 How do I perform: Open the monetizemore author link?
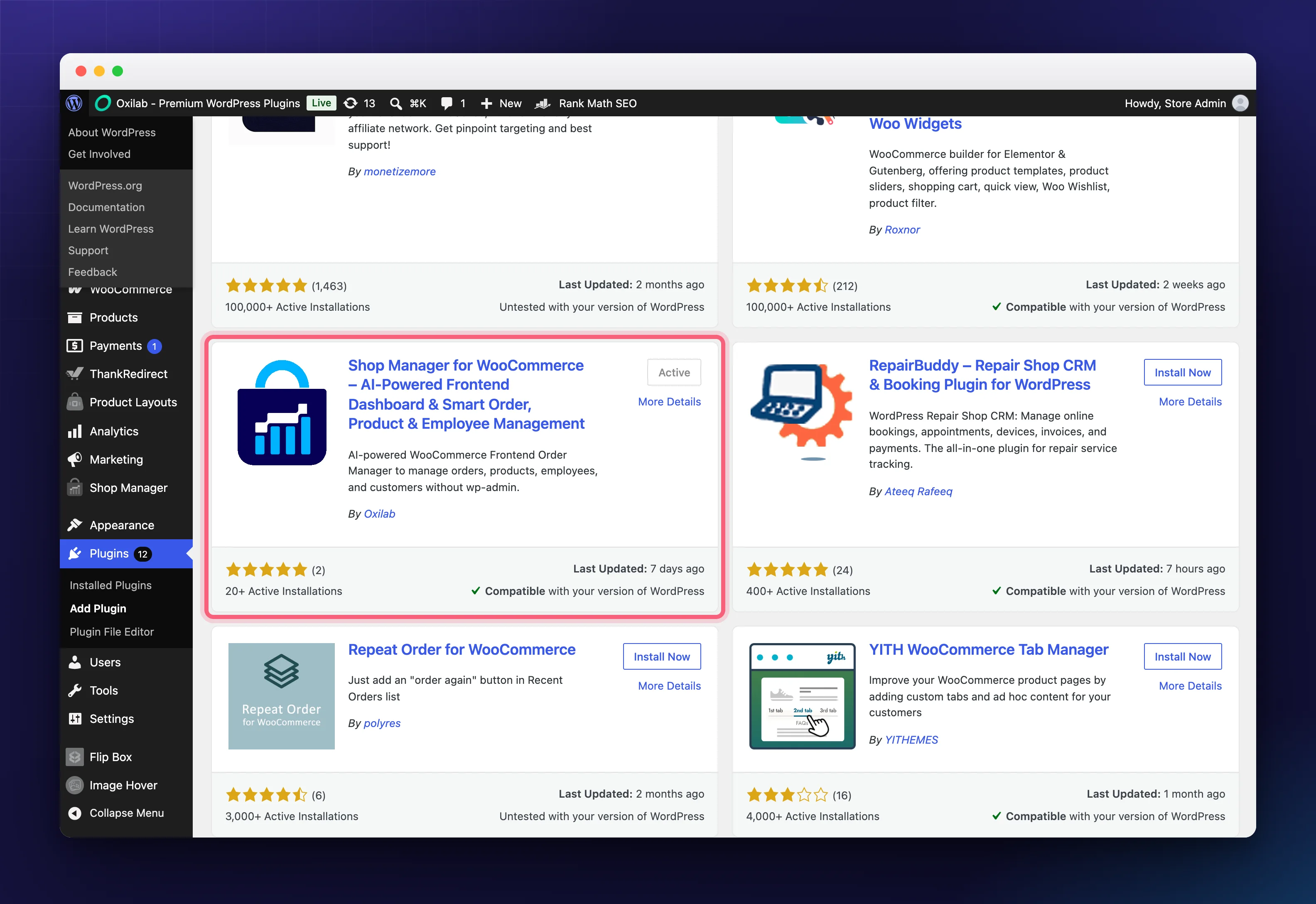click(x=400, y=171)
